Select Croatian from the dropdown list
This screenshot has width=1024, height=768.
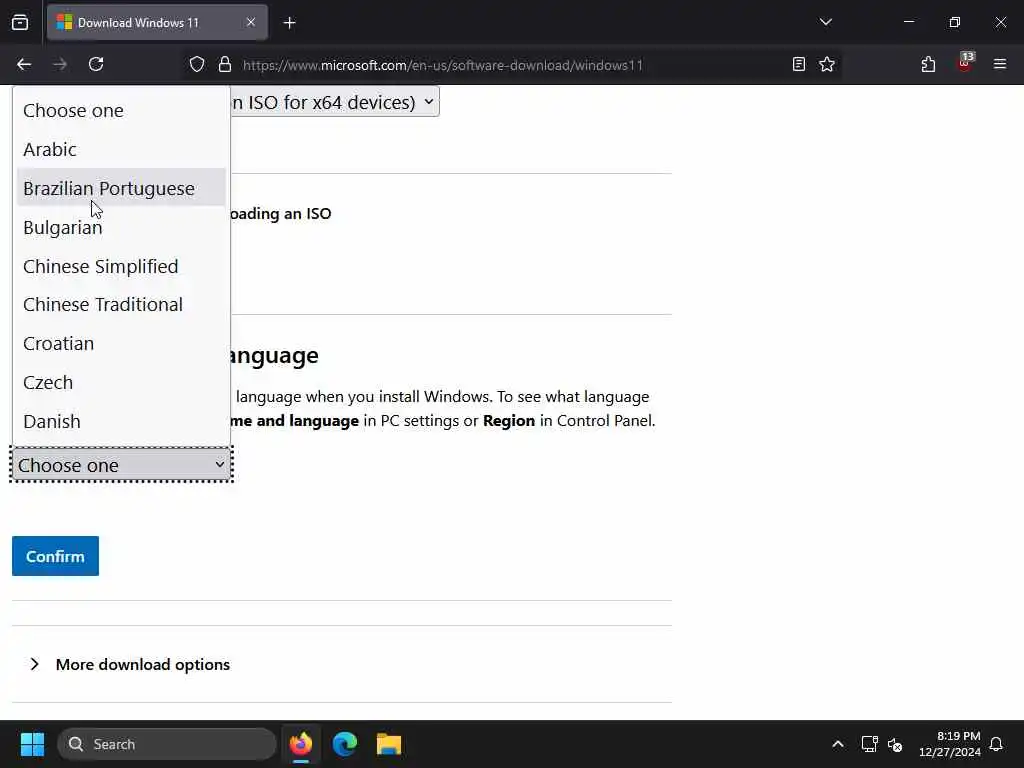[121, 344]
